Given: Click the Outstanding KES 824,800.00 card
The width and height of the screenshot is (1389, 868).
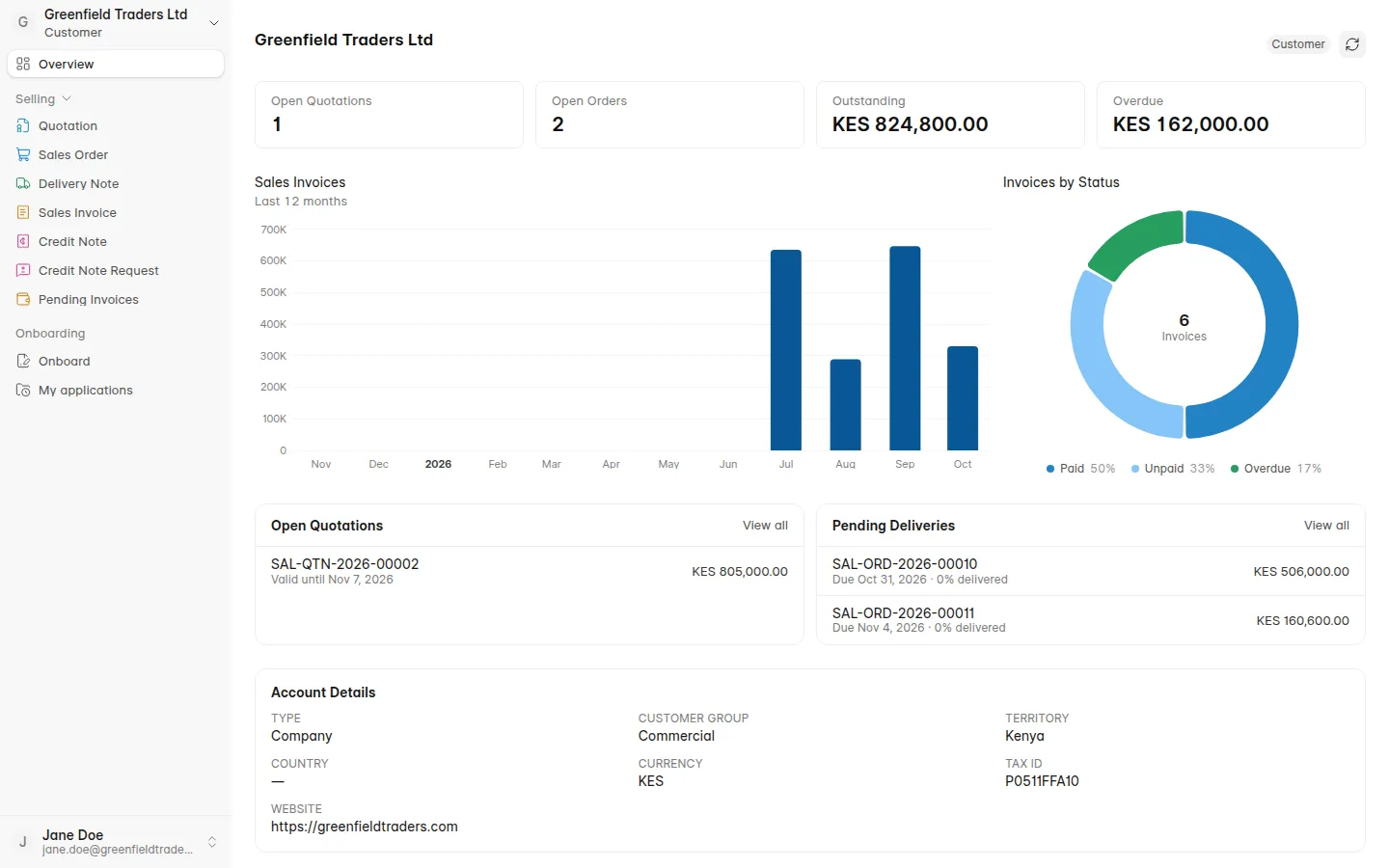Looking at the screenshot, I should 950,115.
